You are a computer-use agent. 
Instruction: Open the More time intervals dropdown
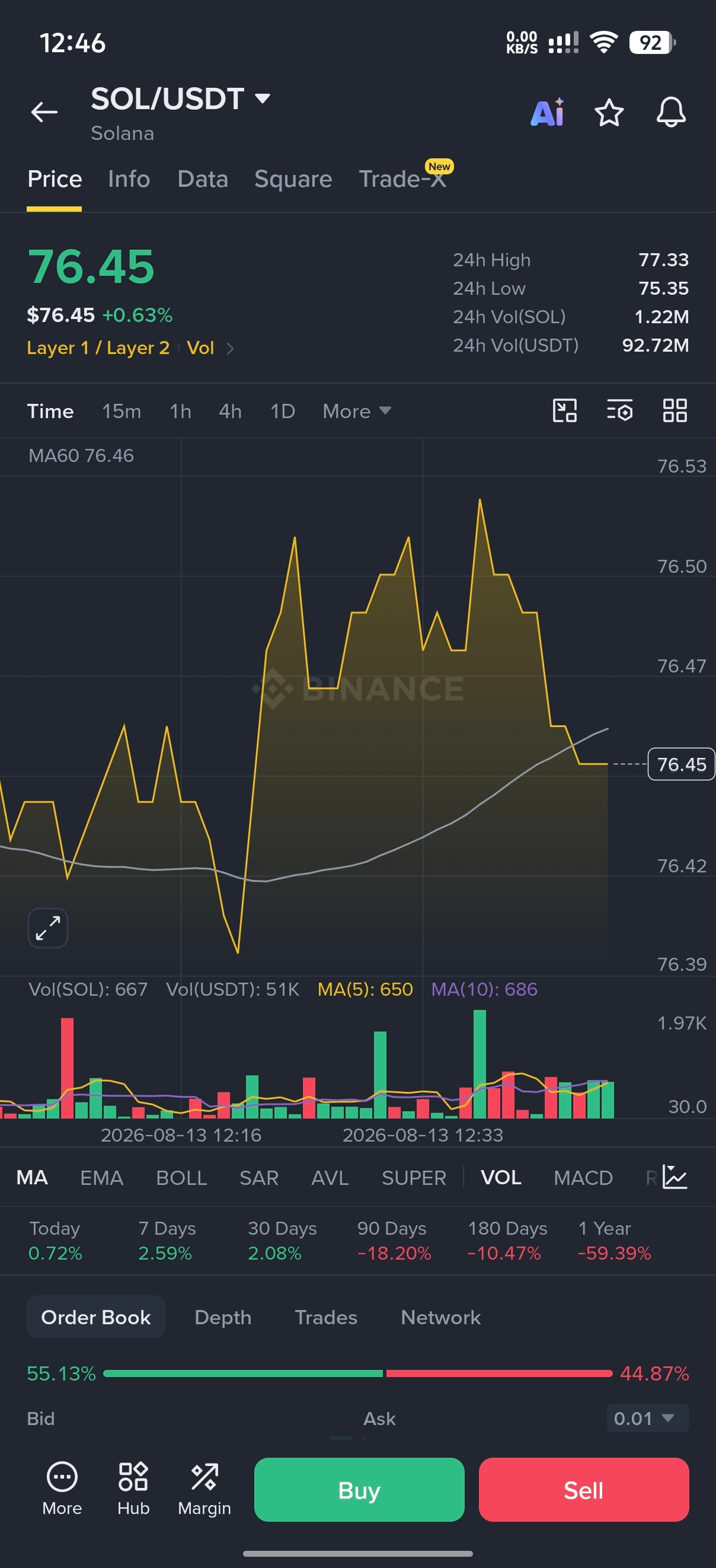click(356, 412)
